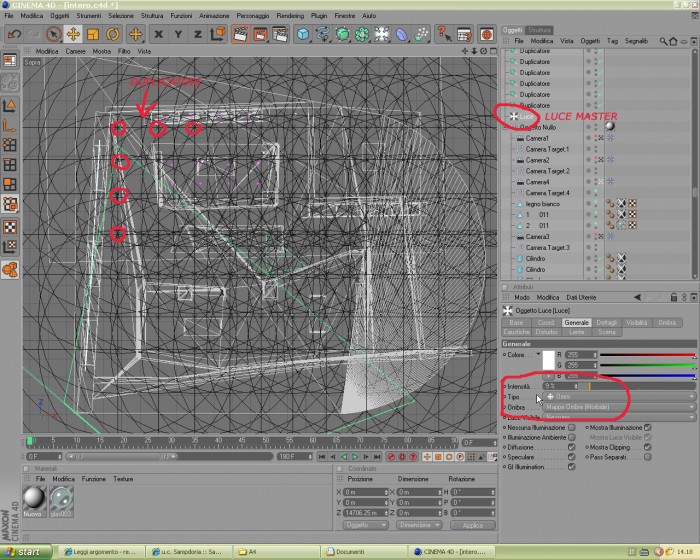Switch to the Dettagli tab

tap(607, 322)
